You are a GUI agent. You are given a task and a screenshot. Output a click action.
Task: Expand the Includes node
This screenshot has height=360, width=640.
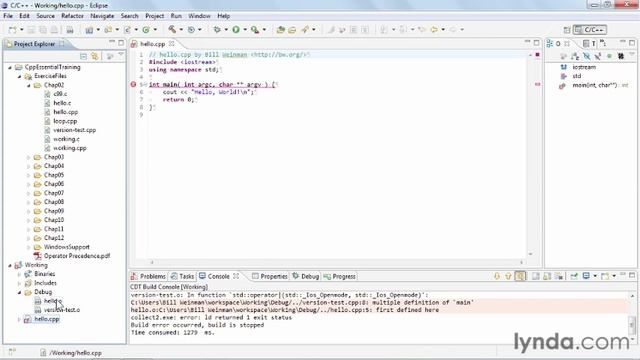click(x=19, y=283)
